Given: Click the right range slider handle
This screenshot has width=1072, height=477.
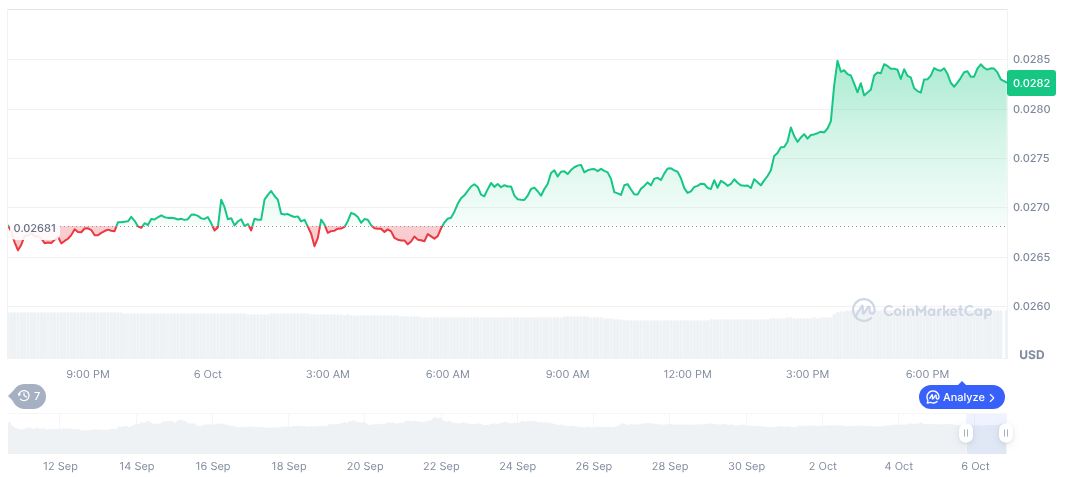Looking at the screenshot, I should click(x=1005, y=433).
